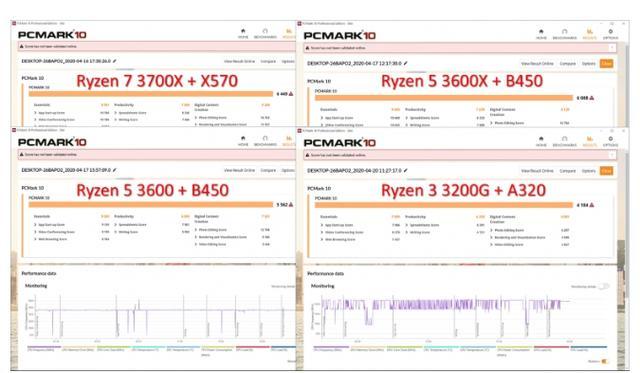The image size is (640, 373).
Task: Expand Photo Editing score in Ryzen 5 3600X window
Action: point(507,123)
